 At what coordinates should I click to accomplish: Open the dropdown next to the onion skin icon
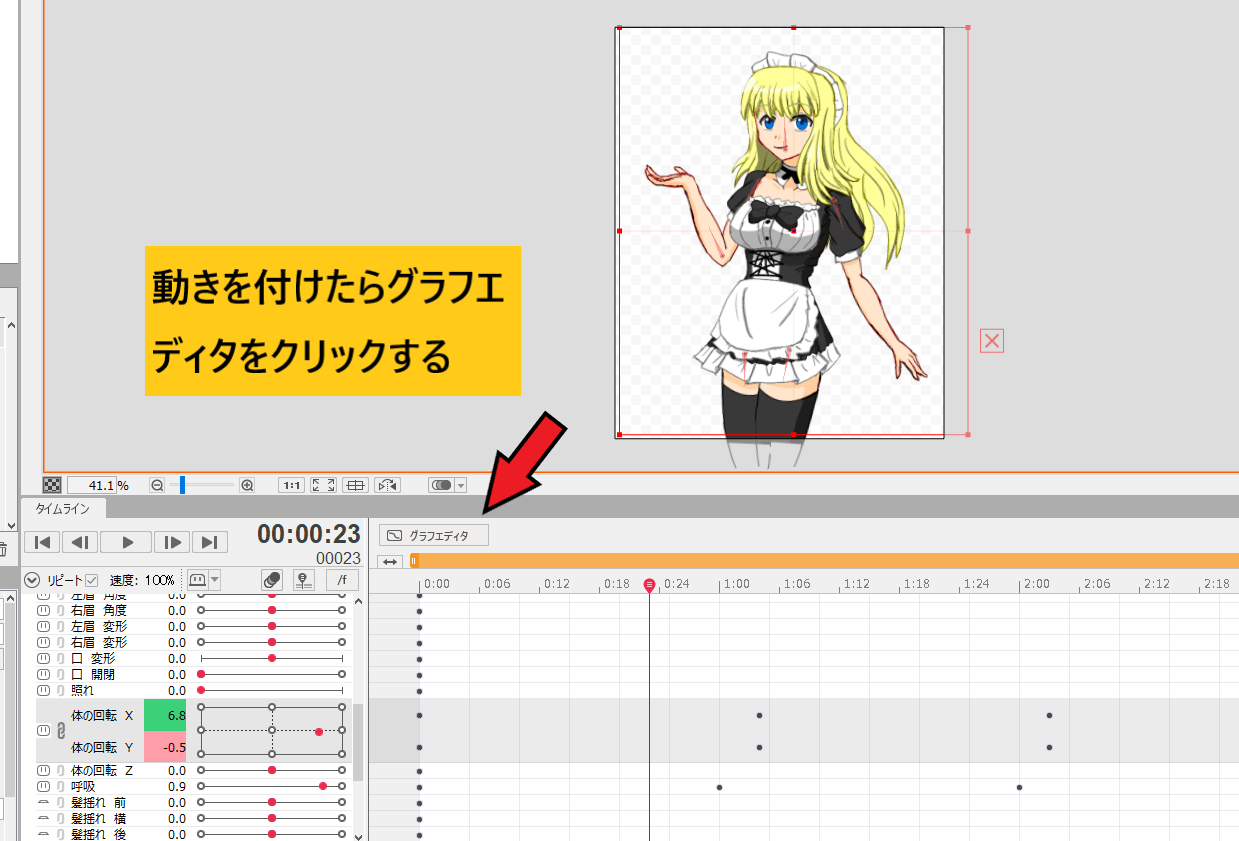click(214, 580)
